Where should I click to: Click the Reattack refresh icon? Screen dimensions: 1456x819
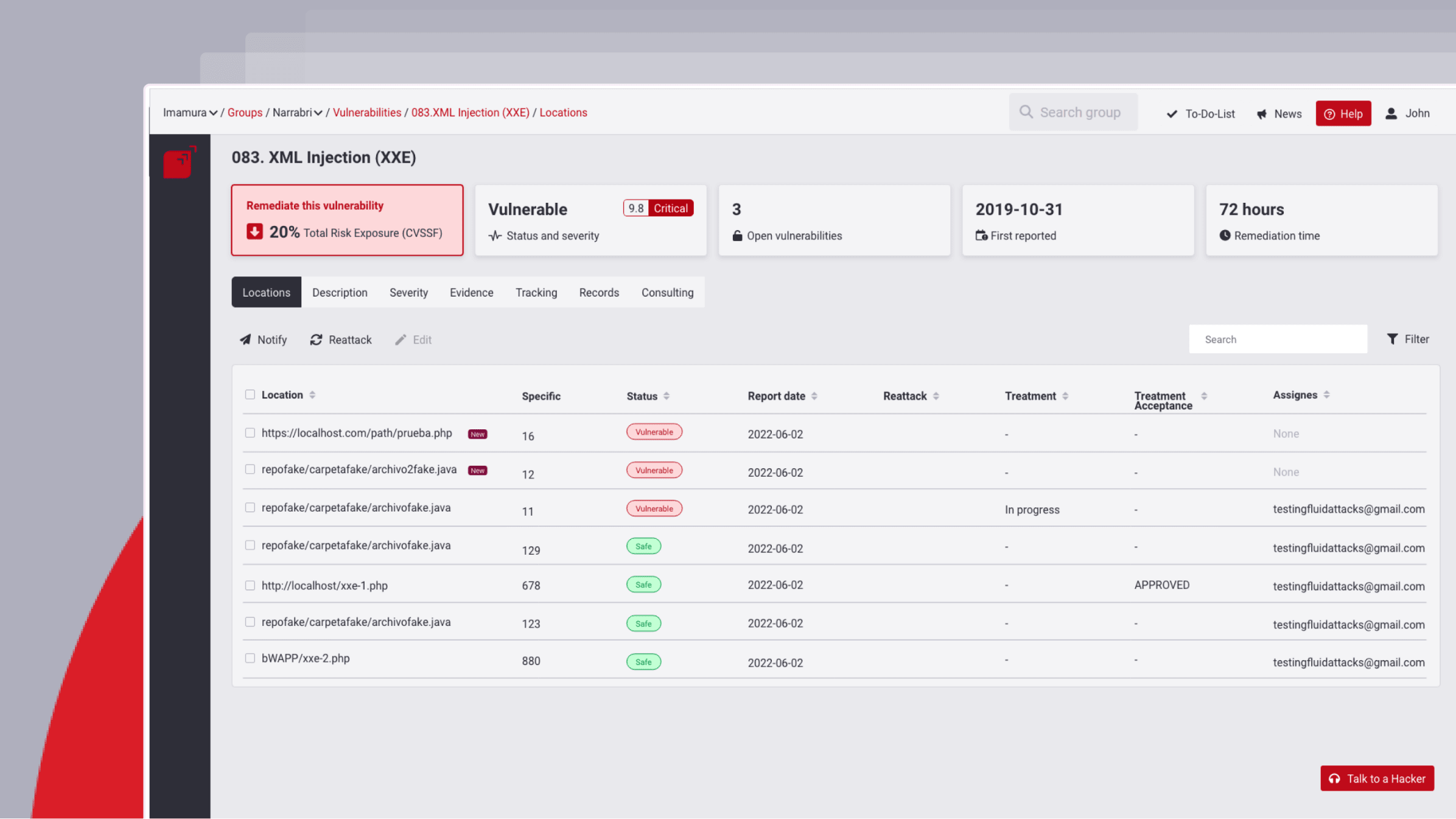coord(316,340)
